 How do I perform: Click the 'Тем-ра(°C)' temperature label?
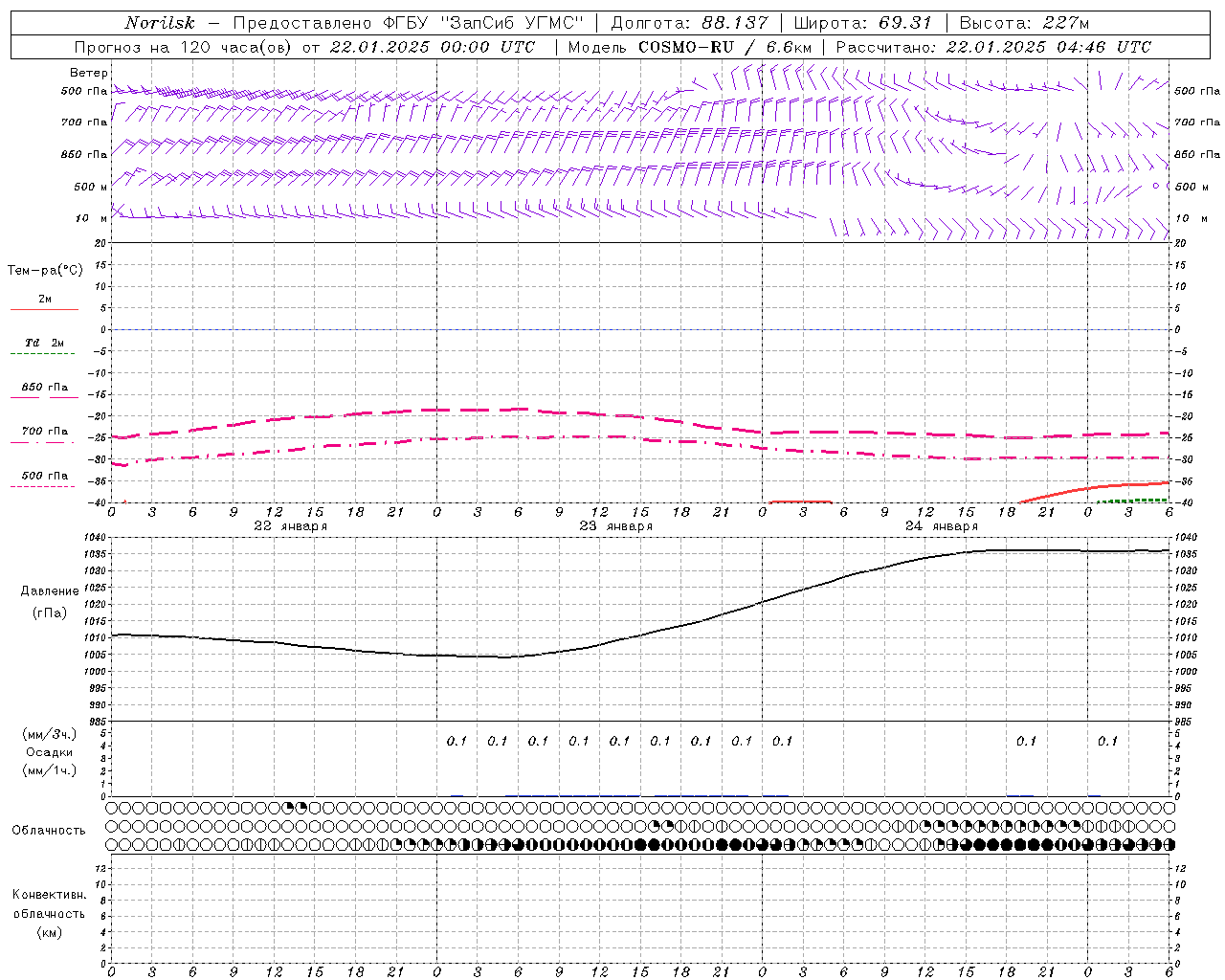45,271
